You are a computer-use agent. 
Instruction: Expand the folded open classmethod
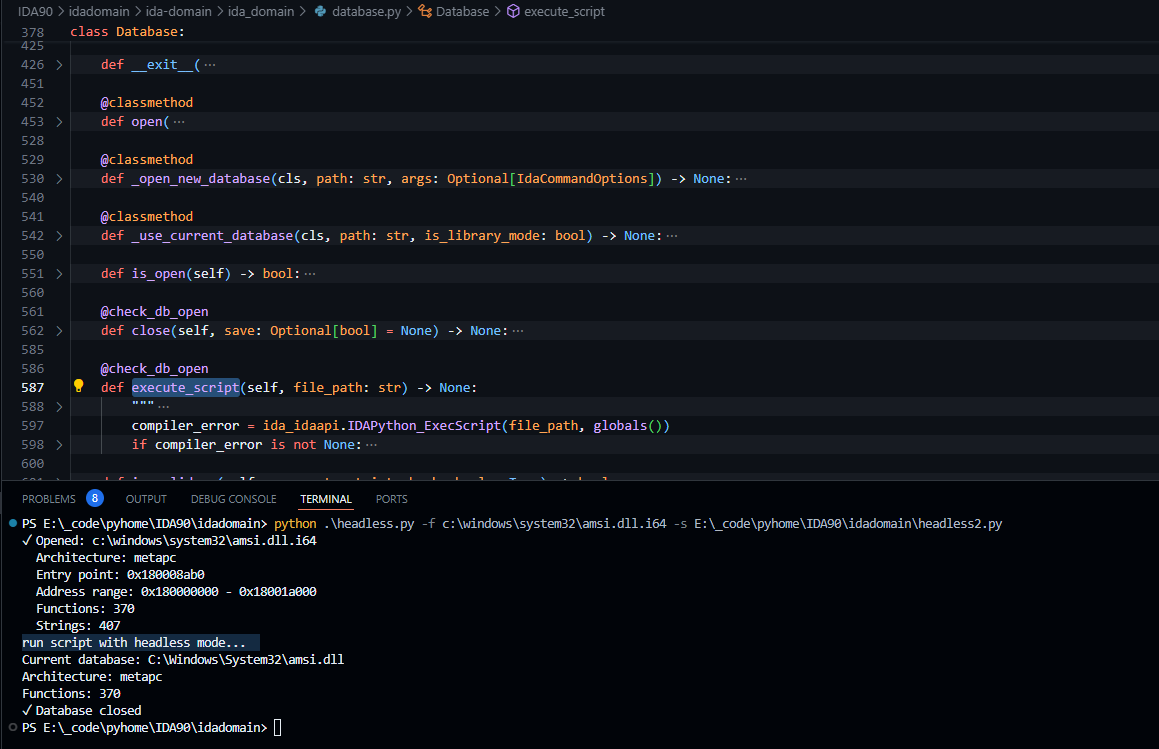coord(59,122)
